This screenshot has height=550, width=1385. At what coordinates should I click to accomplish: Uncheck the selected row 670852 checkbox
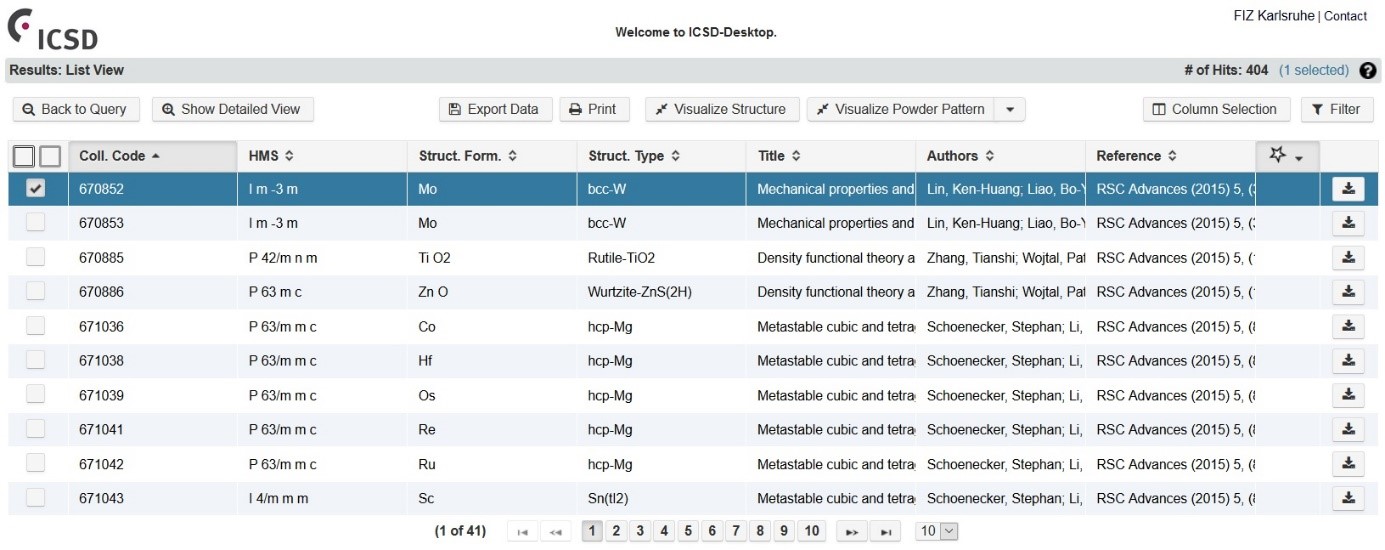tap(35, 189)
